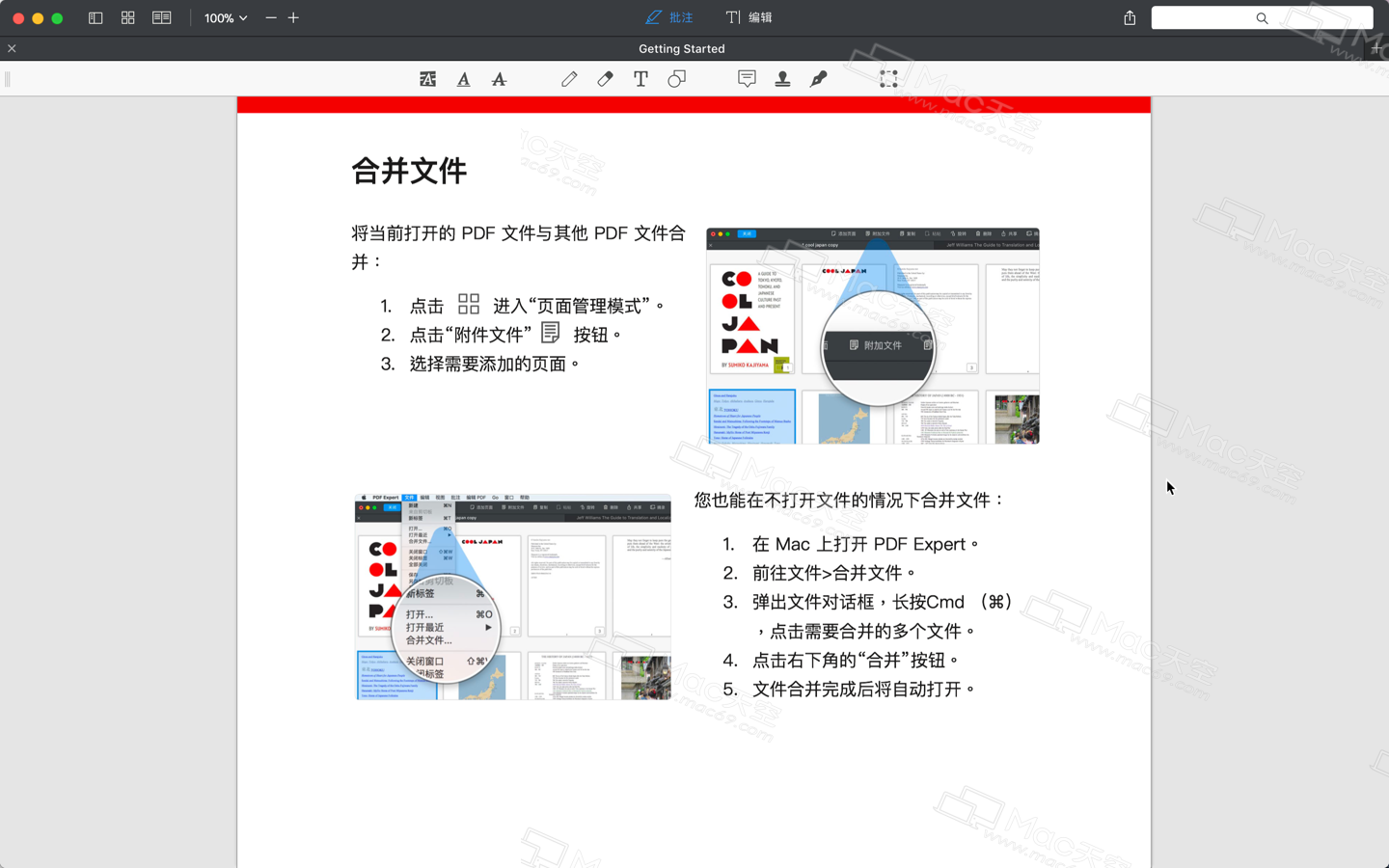Click the file menu tutorial screenshot image
Image resolution: width=1389 pixels, height=868 pixels.
tap(512, 597)
